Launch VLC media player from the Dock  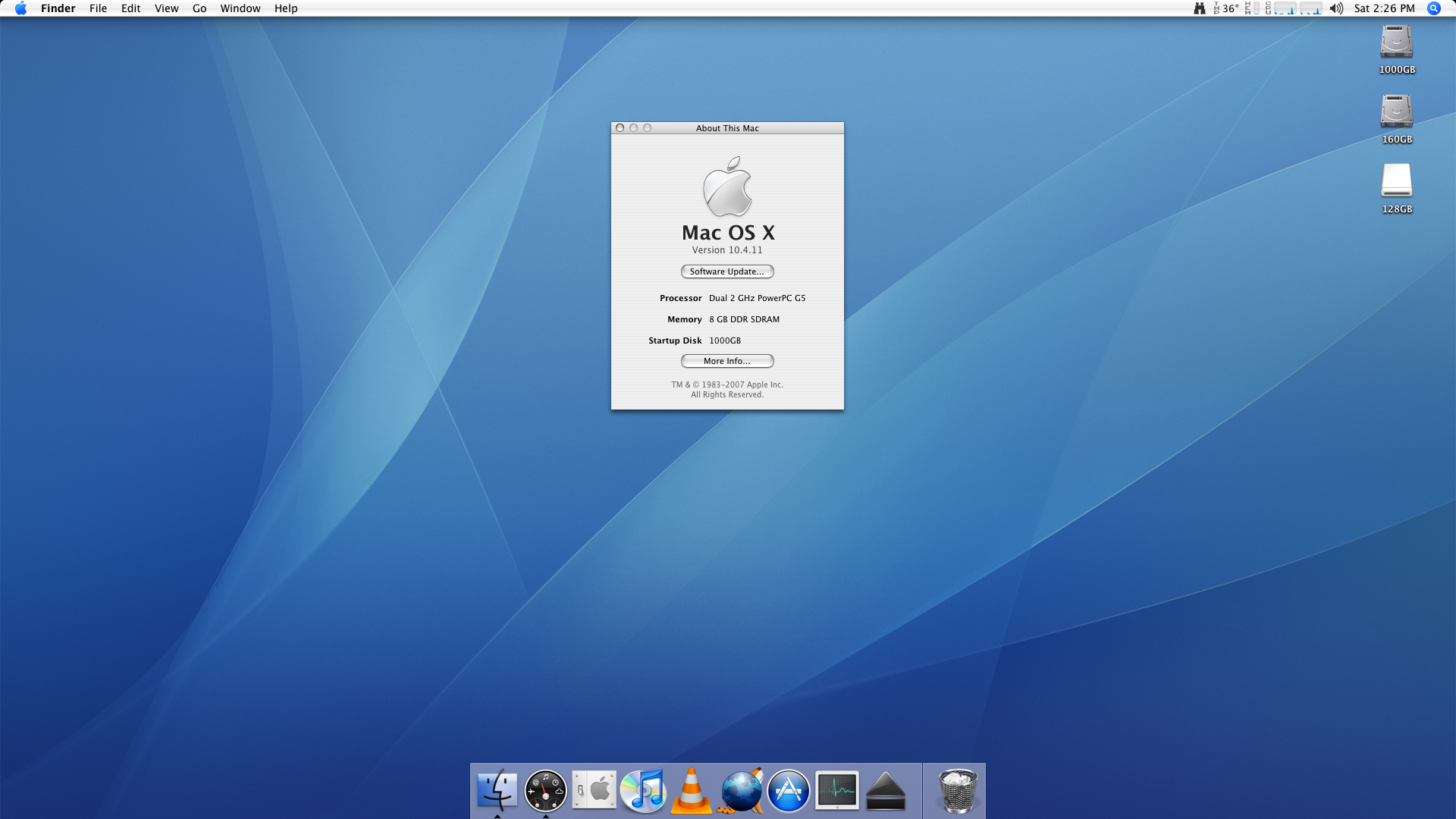[691, 790]
